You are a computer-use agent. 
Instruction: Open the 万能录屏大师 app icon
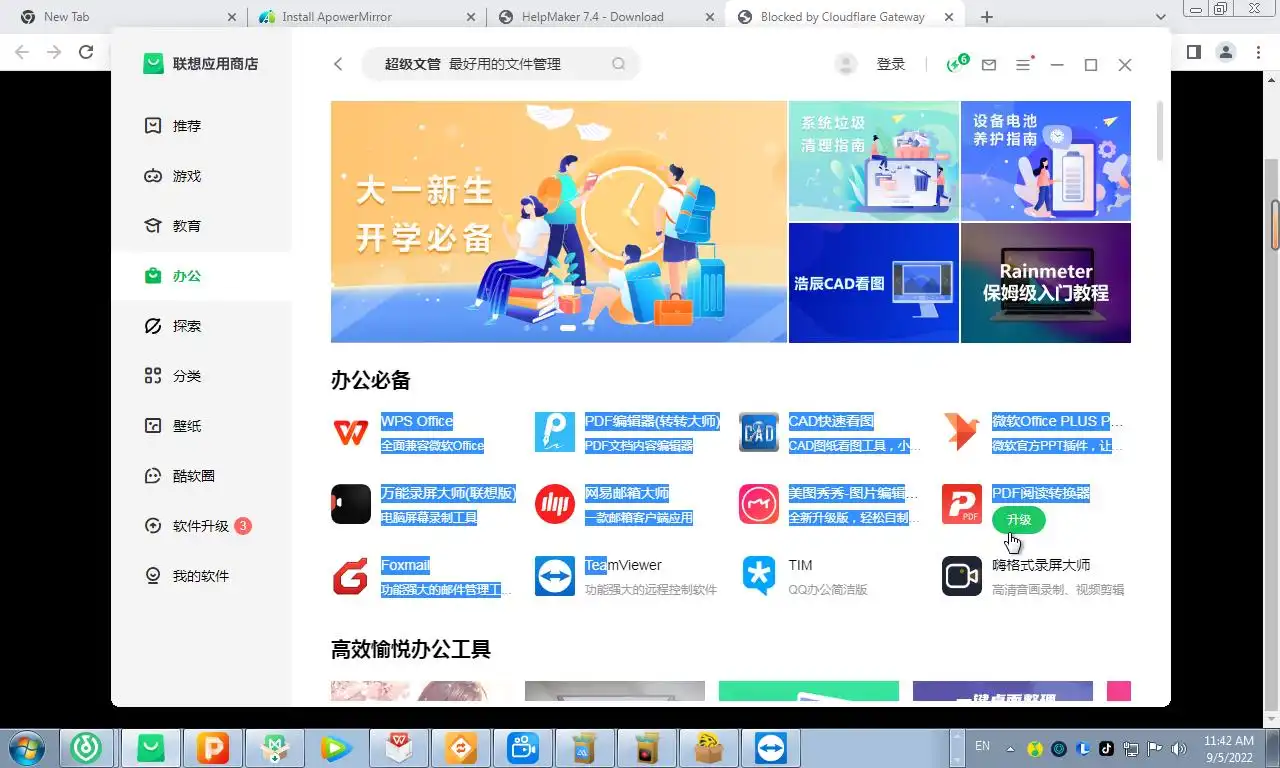click(x=351, y=504)
